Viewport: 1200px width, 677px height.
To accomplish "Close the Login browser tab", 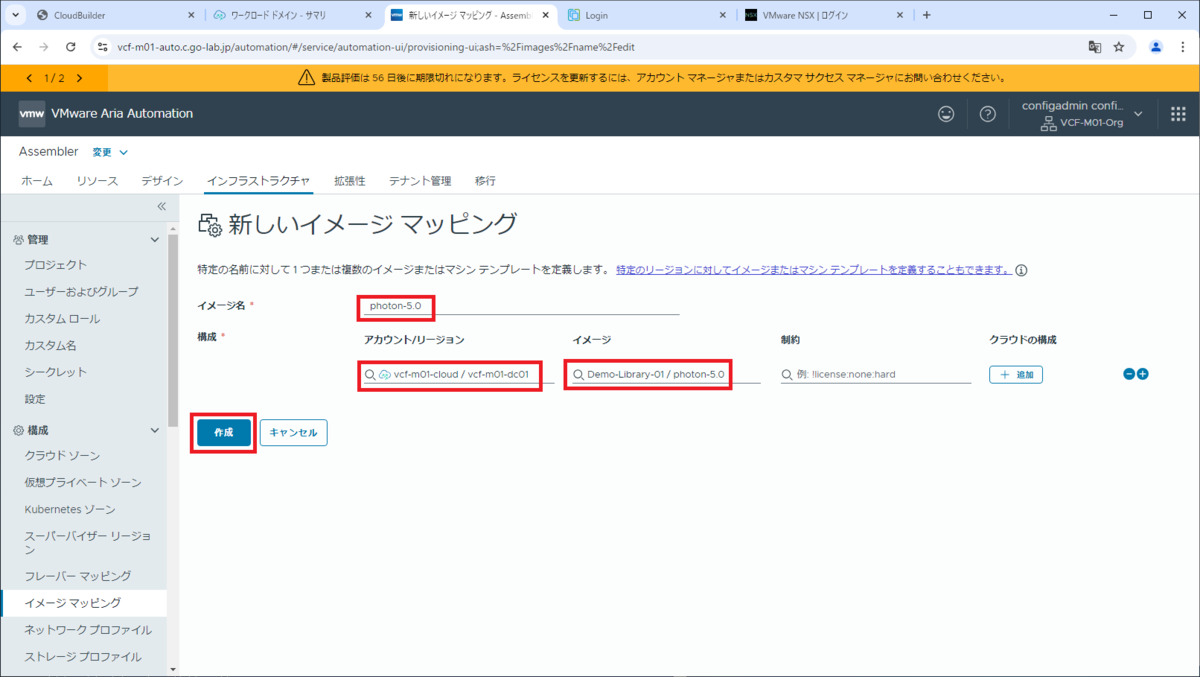I will point(721,15).
